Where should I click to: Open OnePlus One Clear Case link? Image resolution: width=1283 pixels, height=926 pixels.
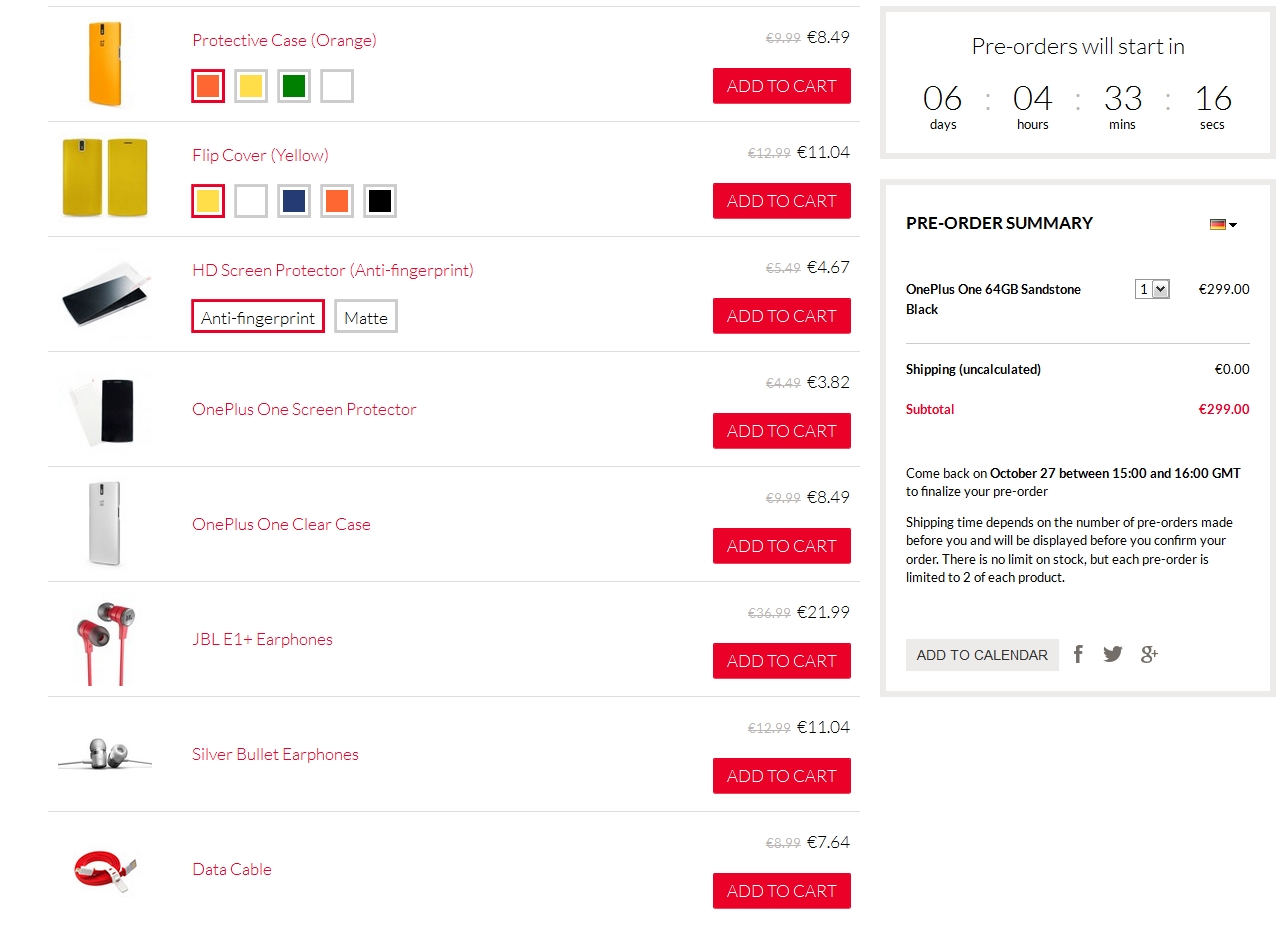click(x=281, y=524)
